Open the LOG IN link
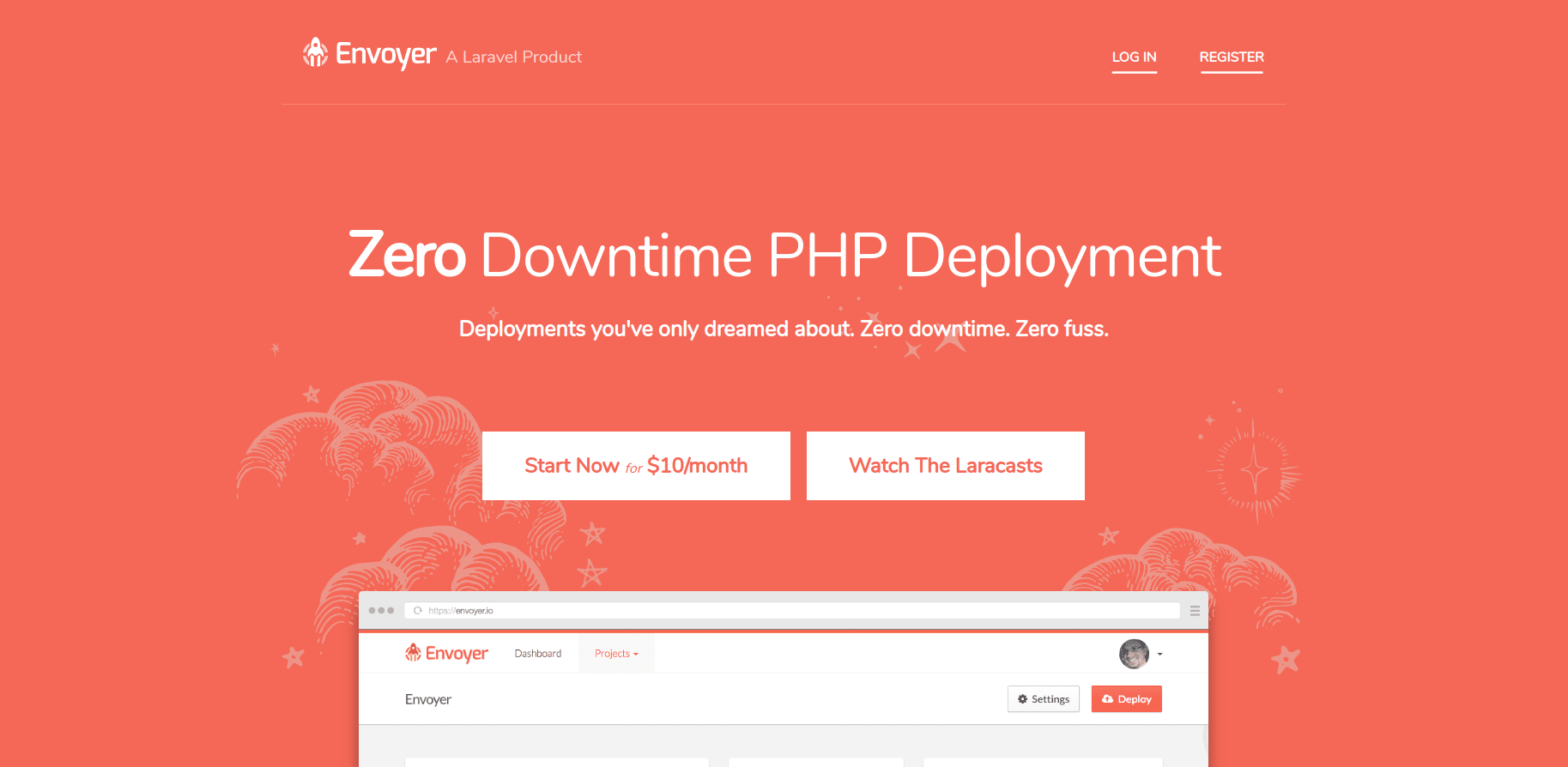Screen dimensions: 1568x767 (x=1134, y=57)
